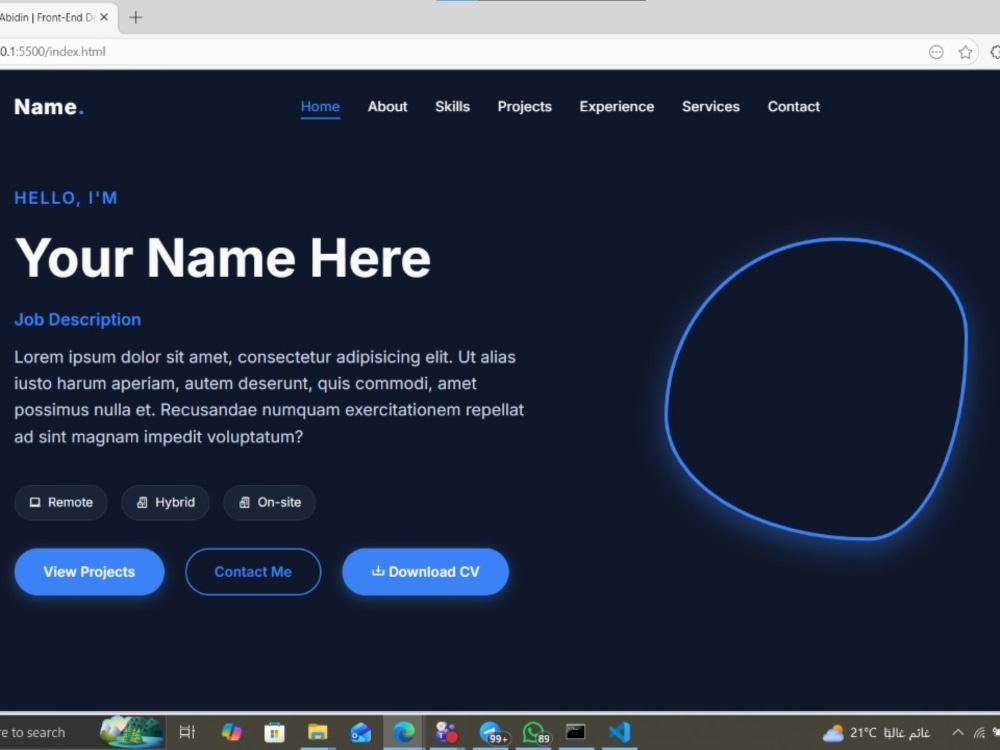
Task: Go to the Home nav link
Action: [320, 107]
